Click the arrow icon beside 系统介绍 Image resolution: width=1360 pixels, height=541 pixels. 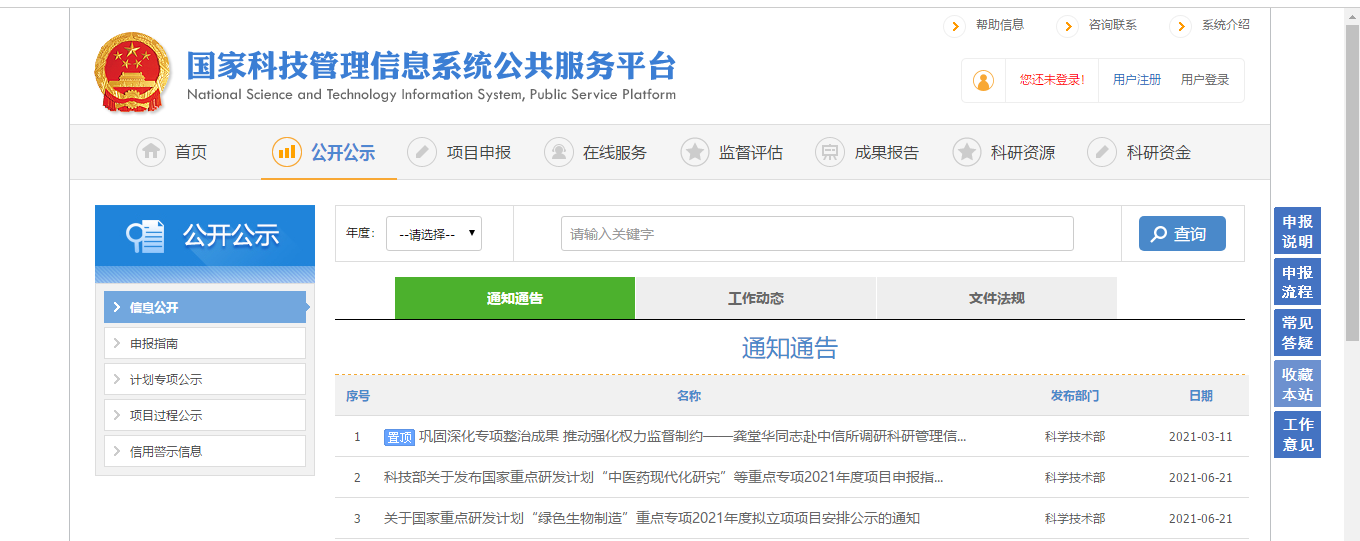tap(1180, 26)
